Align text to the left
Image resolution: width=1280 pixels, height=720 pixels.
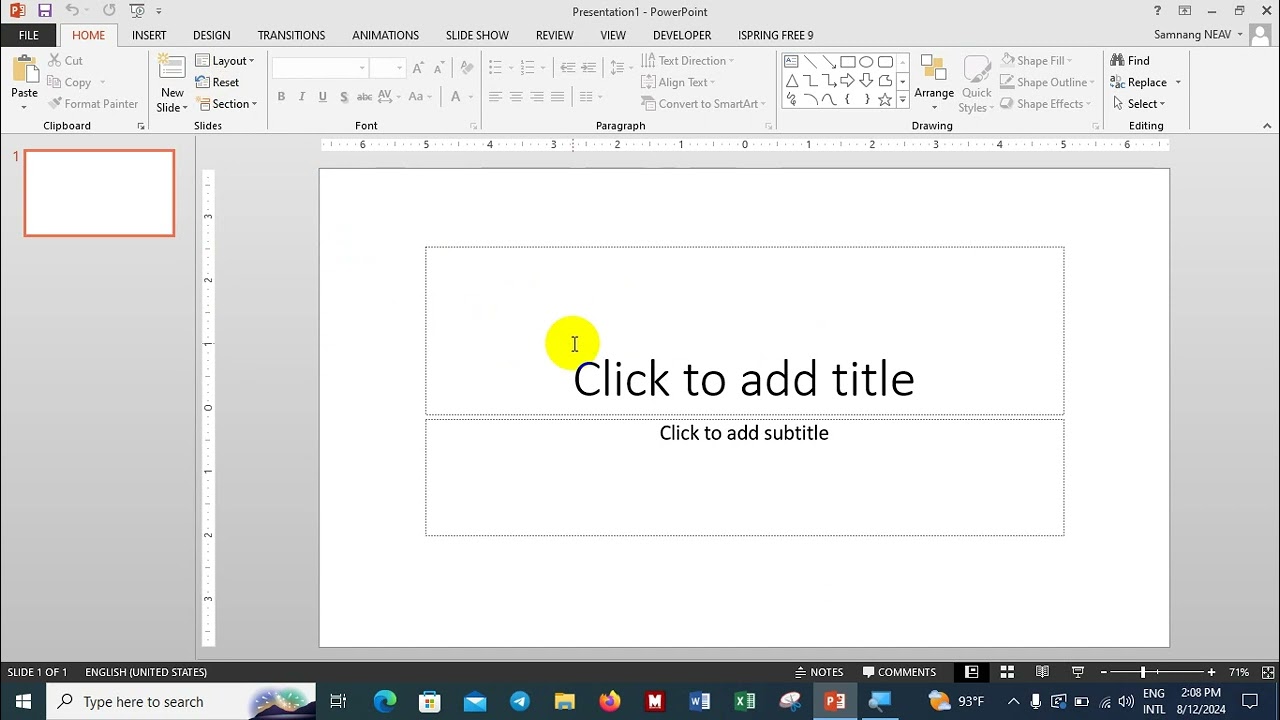tap(495, 97)
